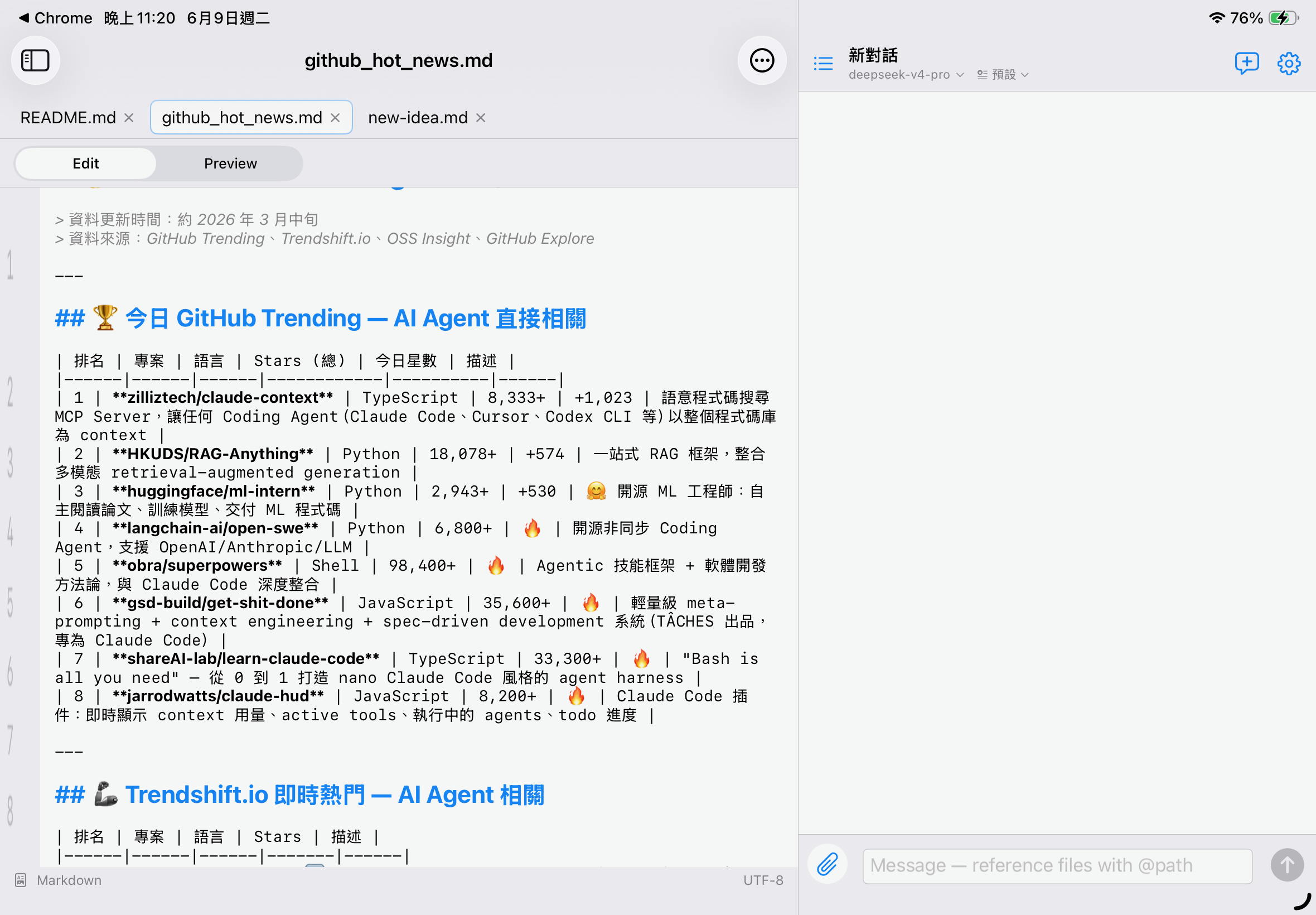The width and height of the screenshot is (1316, 915).
Task: Click the 資料來源 quote line
Action: [325, 238]
